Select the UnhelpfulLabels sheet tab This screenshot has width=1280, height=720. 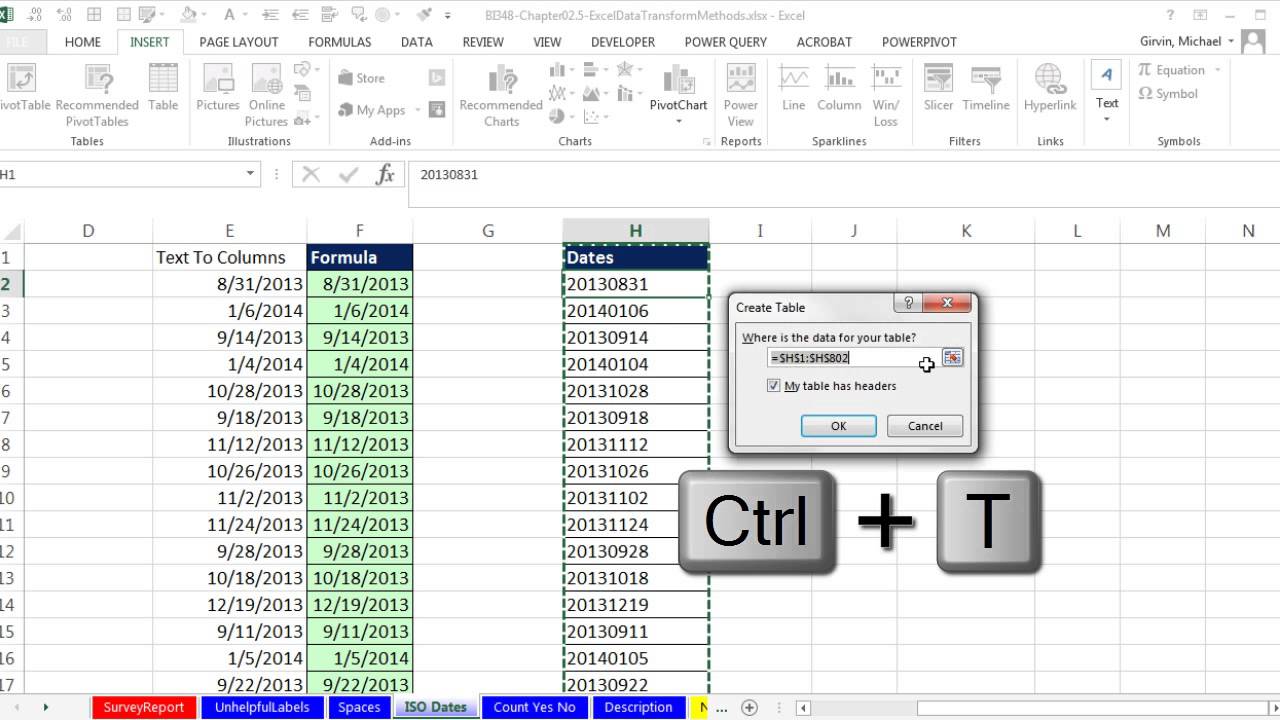click(263, 707)
